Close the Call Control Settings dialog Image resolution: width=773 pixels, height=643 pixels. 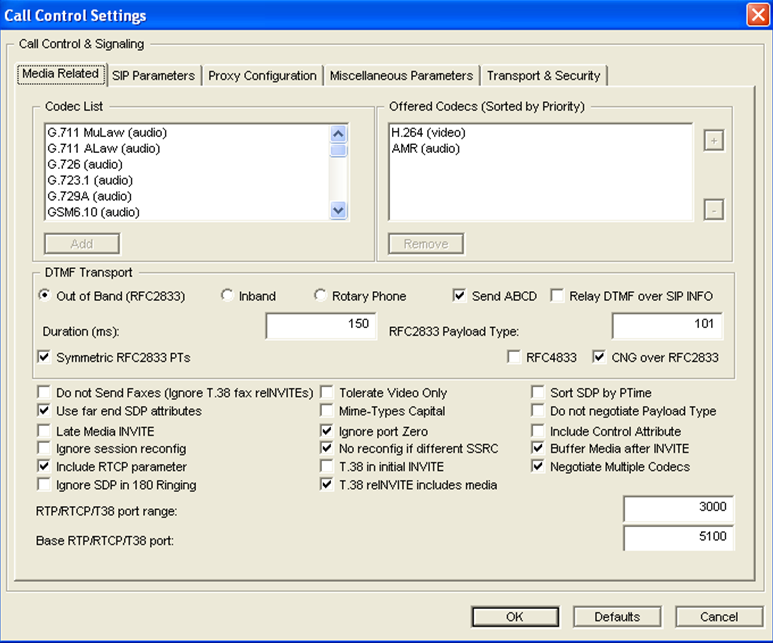[x=757, y=15]
